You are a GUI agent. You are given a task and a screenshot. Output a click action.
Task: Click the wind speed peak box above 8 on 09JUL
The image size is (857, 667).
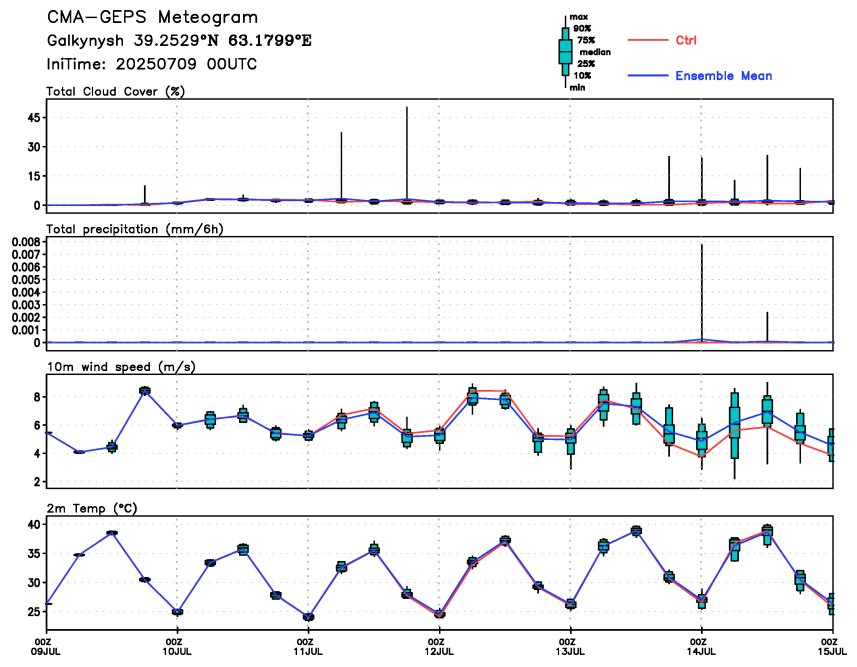tap(145, 390)
